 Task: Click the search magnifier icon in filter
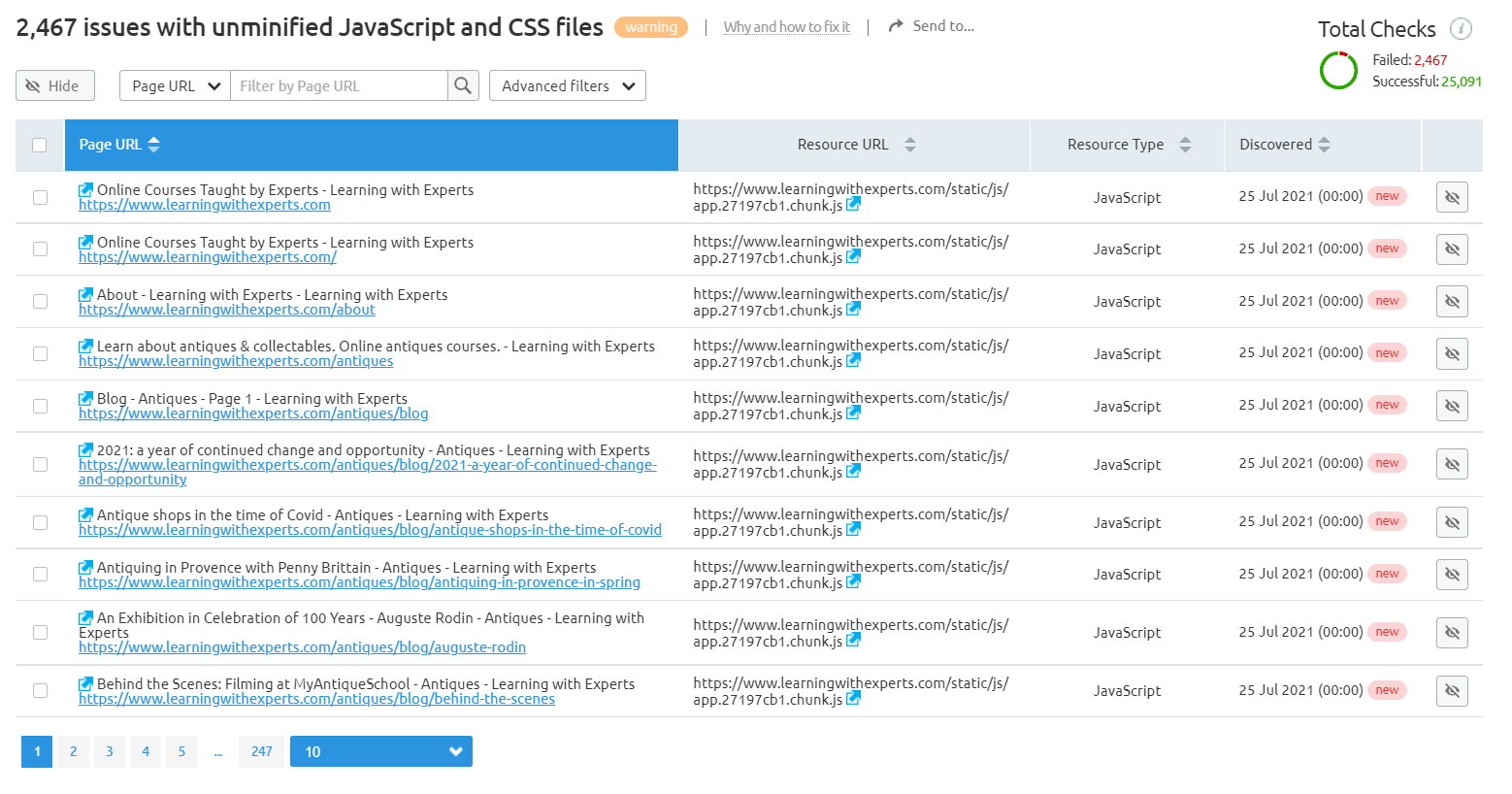463,85
